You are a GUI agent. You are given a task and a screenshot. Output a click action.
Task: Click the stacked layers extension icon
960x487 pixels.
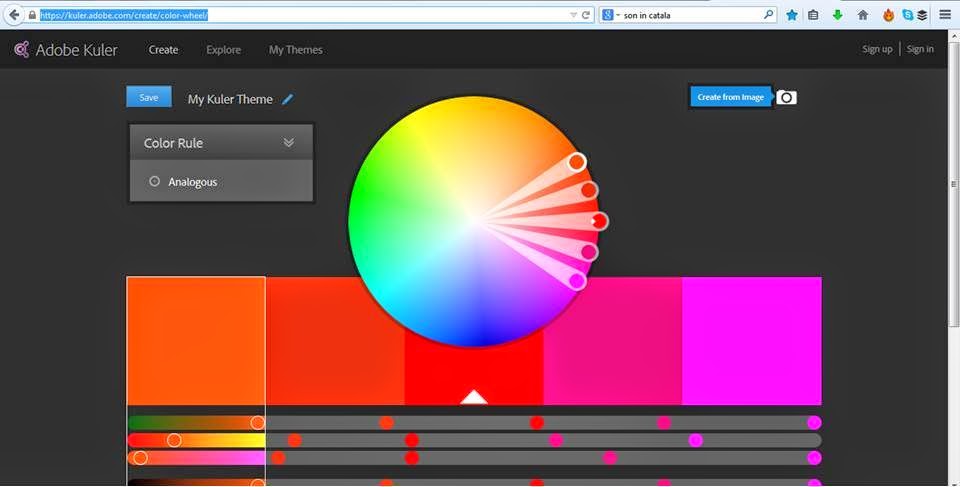(922, 15)
